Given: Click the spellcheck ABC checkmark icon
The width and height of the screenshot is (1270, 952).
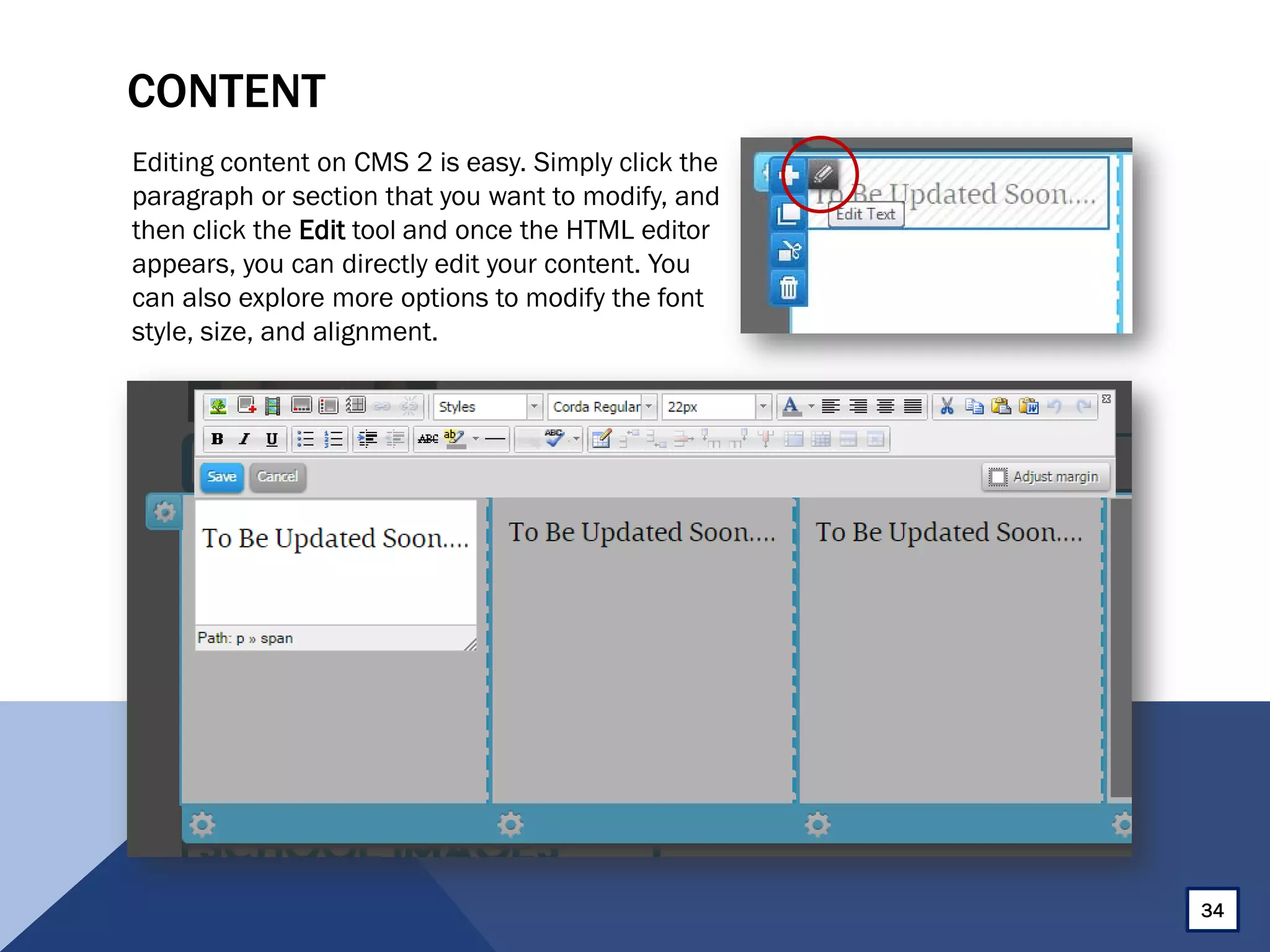Looking at the screenshot, I should coord(554,439).
